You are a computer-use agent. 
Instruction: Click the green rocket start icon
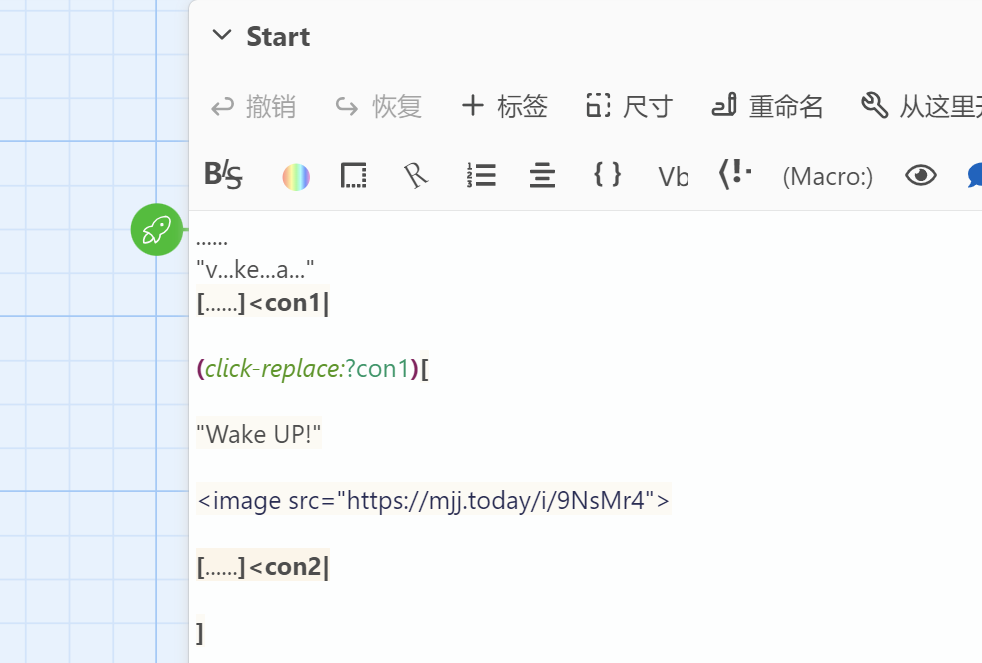pos(157,229)
